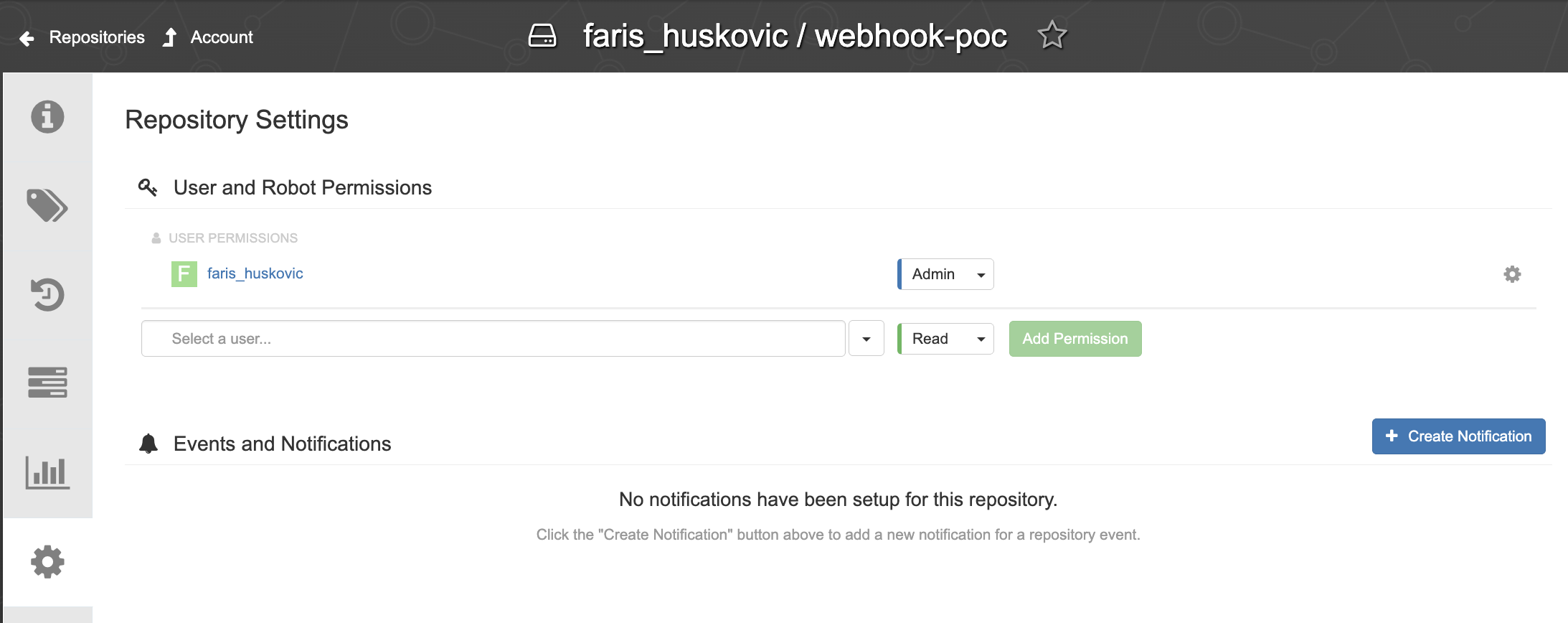Open permission options gear for faris_huskovic

pyautogui.click(x=1512, y=273)
